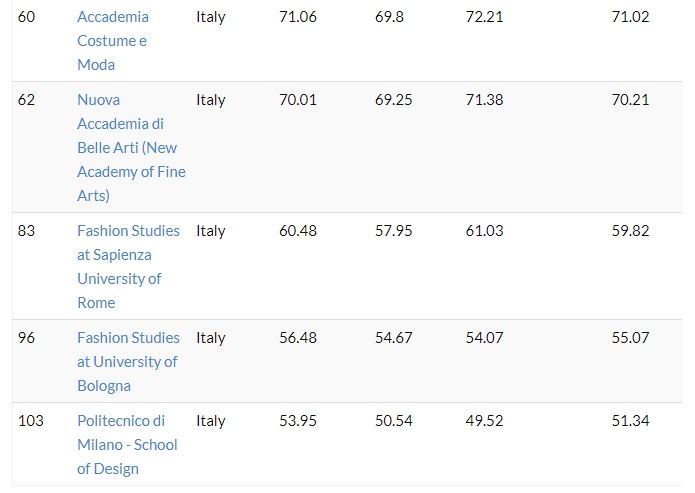Select the value 71.06
This screenshot has height=493, width=695.
(298, 17)
